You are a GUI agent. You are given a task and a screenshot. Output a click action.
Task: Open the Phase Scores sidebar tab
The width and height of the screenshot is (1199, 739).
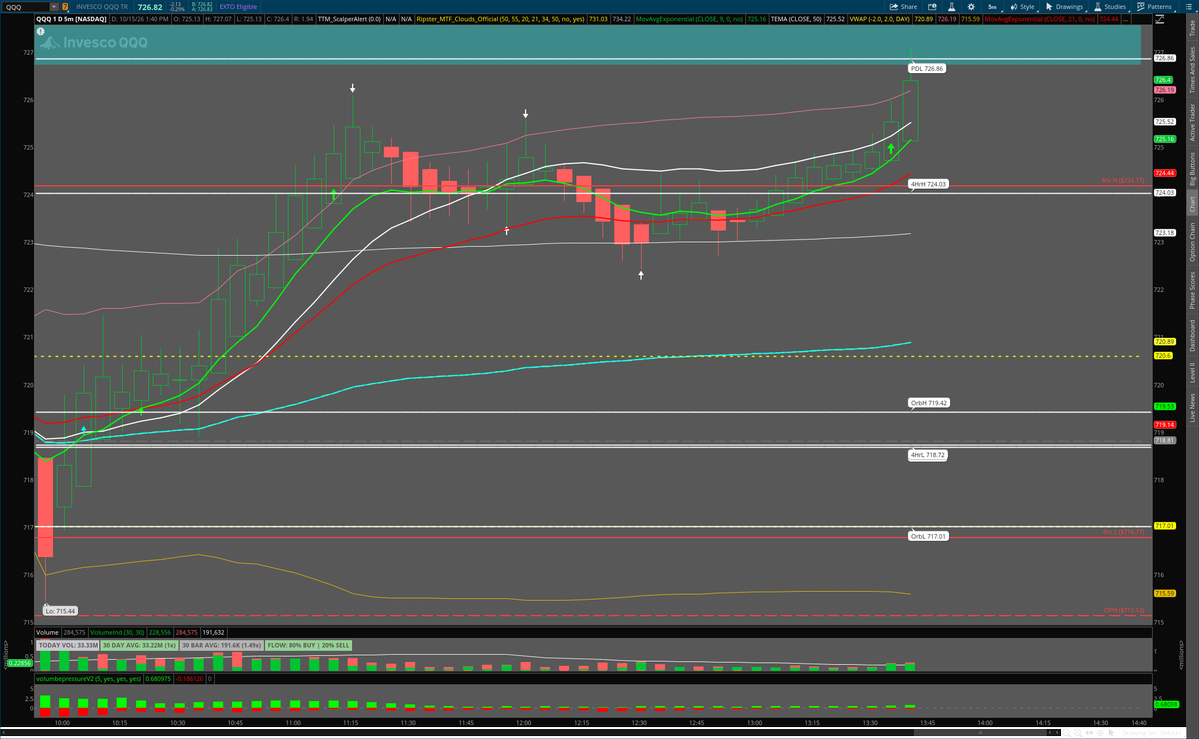pyautogui.click(x=1191, y=291)
